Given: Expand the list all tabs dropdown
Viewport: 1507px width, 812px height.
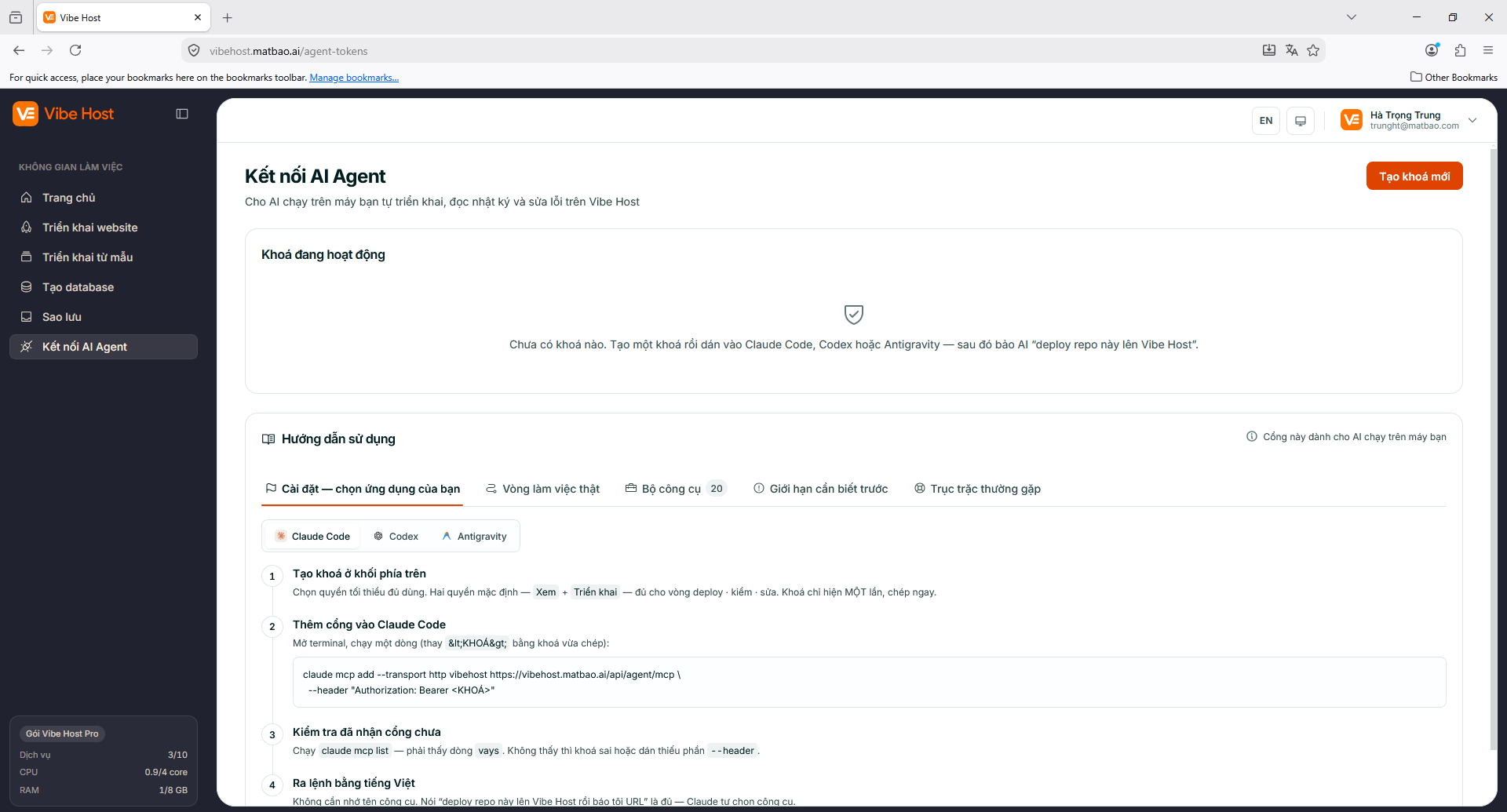Looking at the screenshot, I should (1352, 17).
